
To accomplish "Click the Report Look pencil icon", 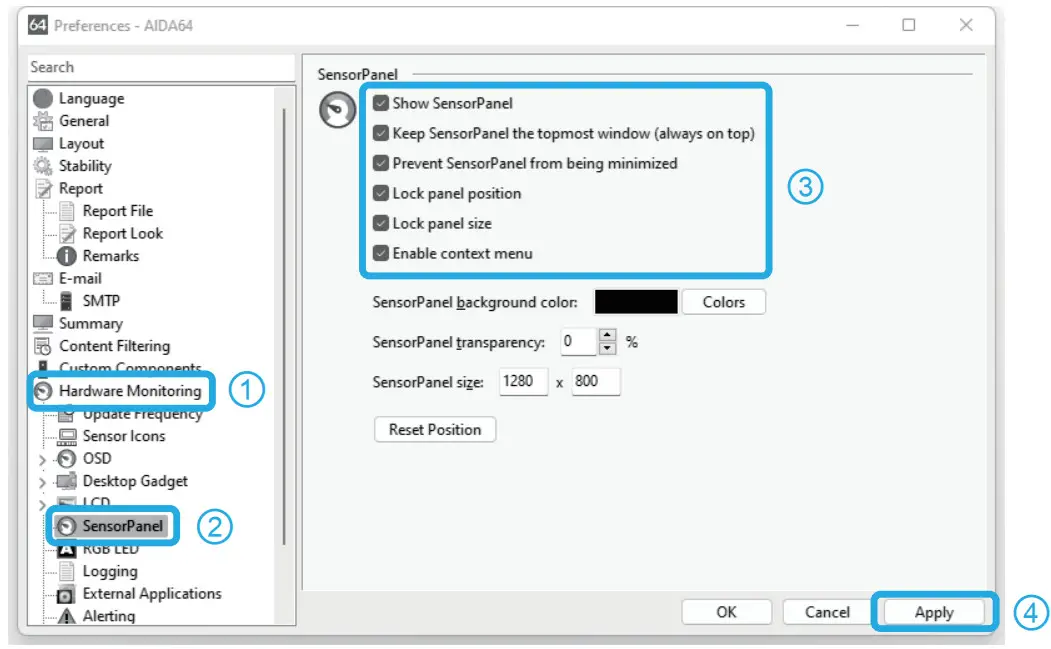I will pyautogui.click(x=66, y=233).
